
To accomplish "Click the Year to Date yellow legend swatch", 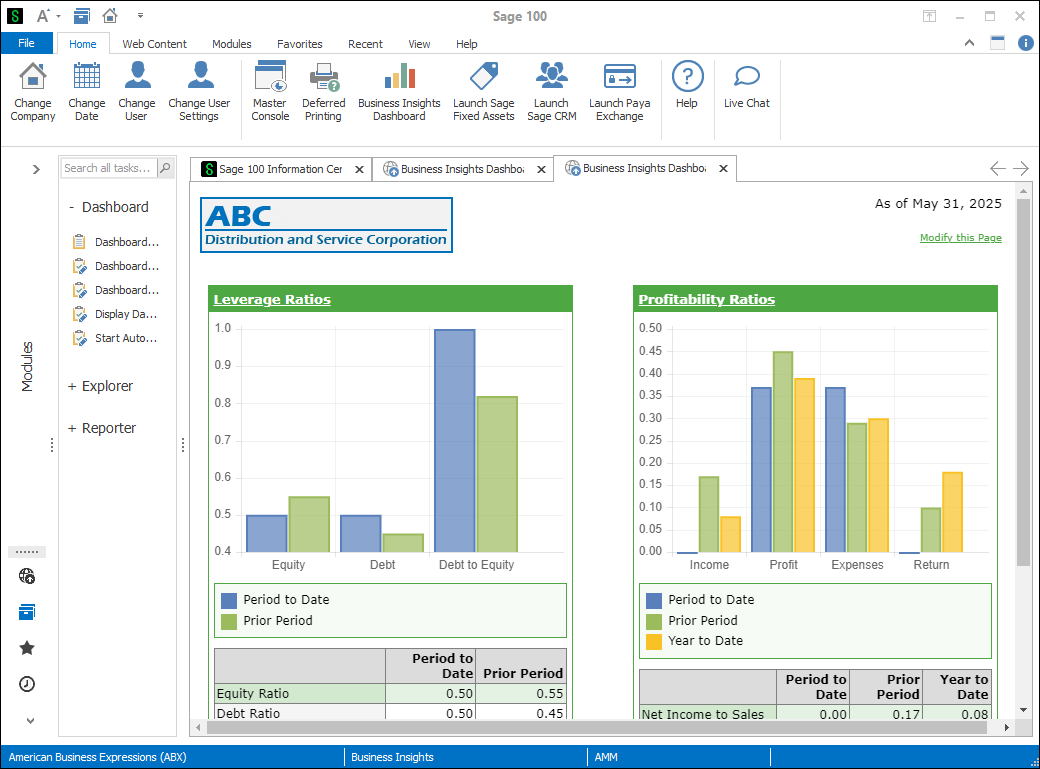I will (654, 641).
